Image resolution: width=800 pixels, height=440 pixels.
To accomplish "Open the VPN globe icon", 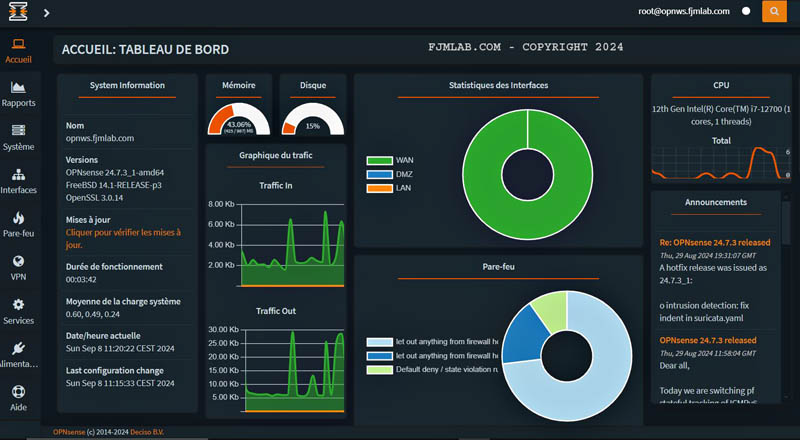I will (x=18, y=262).
